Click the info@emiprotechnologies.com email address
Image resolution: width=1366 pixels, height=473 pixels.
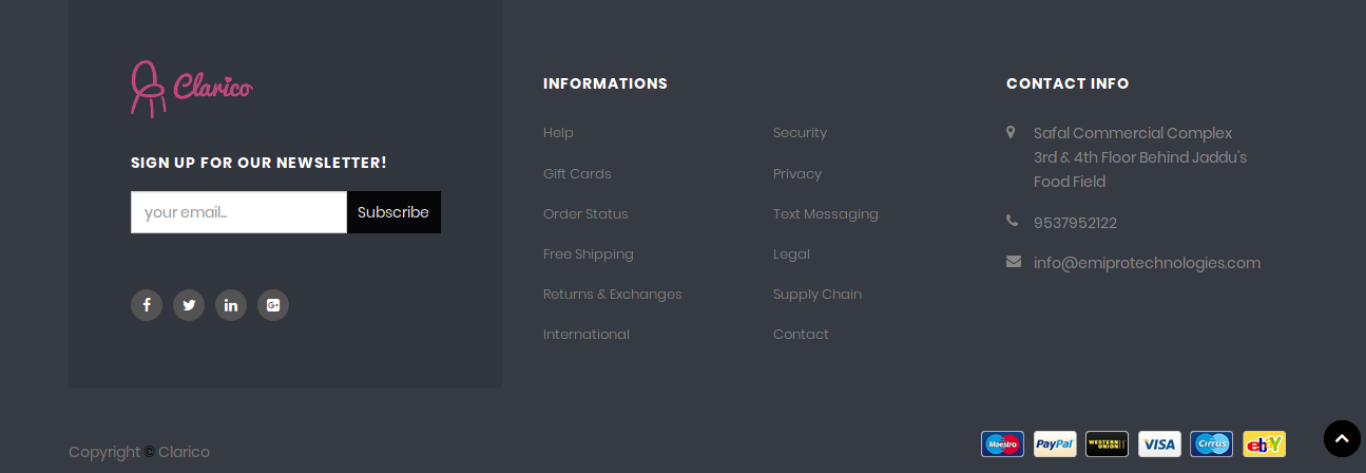point(1147,263)
